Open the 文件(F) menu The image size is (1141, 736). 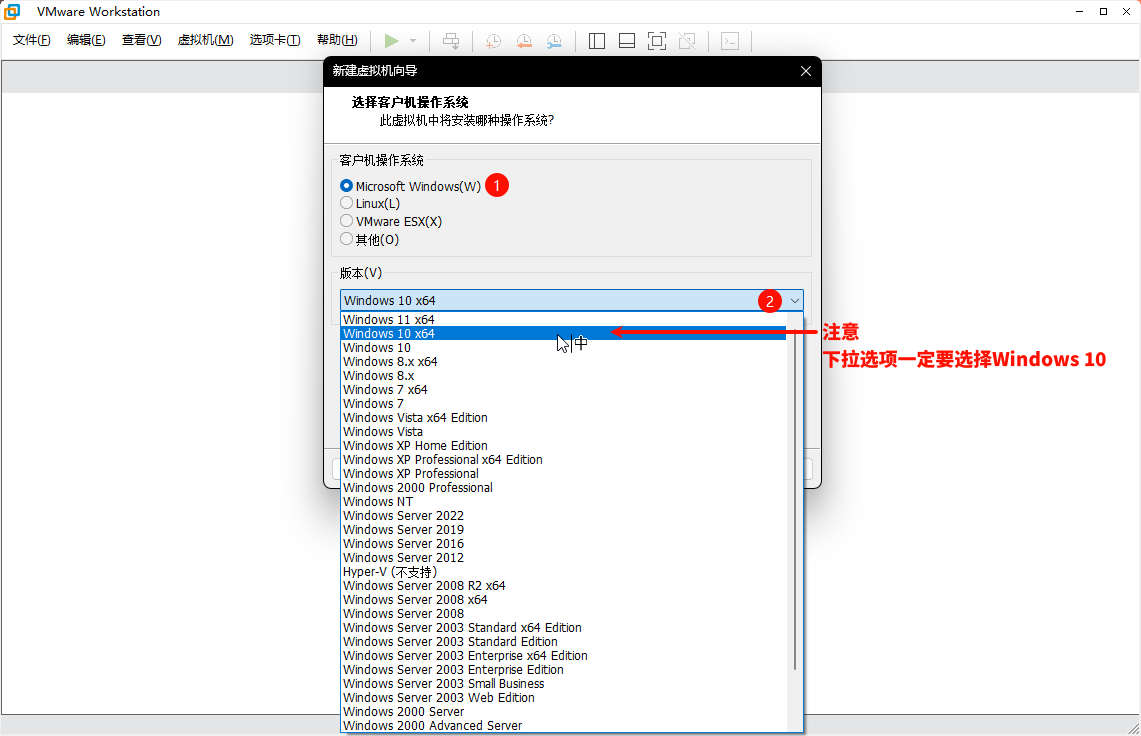point(31,40)
